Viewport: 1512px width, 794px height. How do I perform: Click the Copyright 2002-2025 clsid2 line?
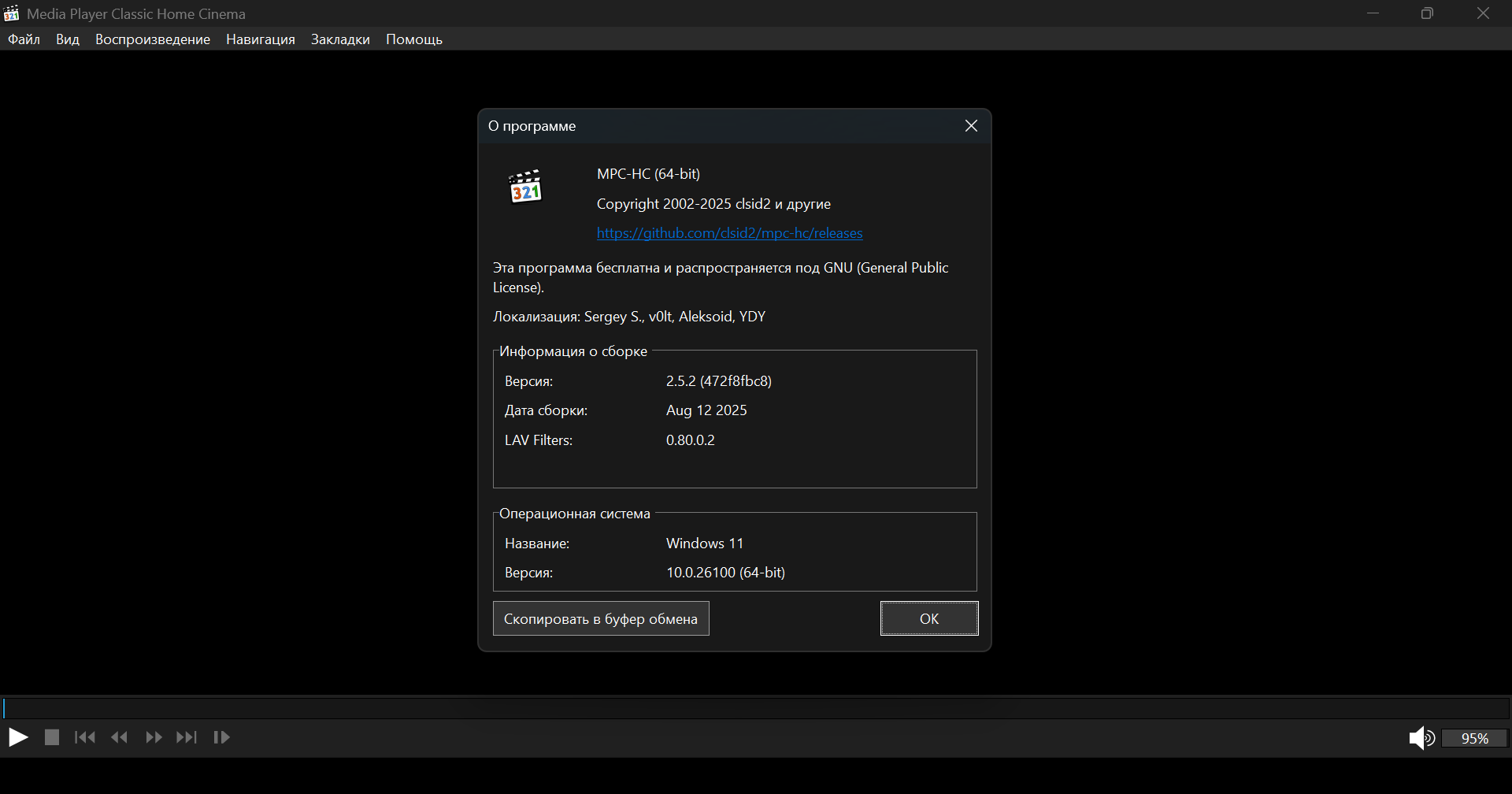pos(713,204)
